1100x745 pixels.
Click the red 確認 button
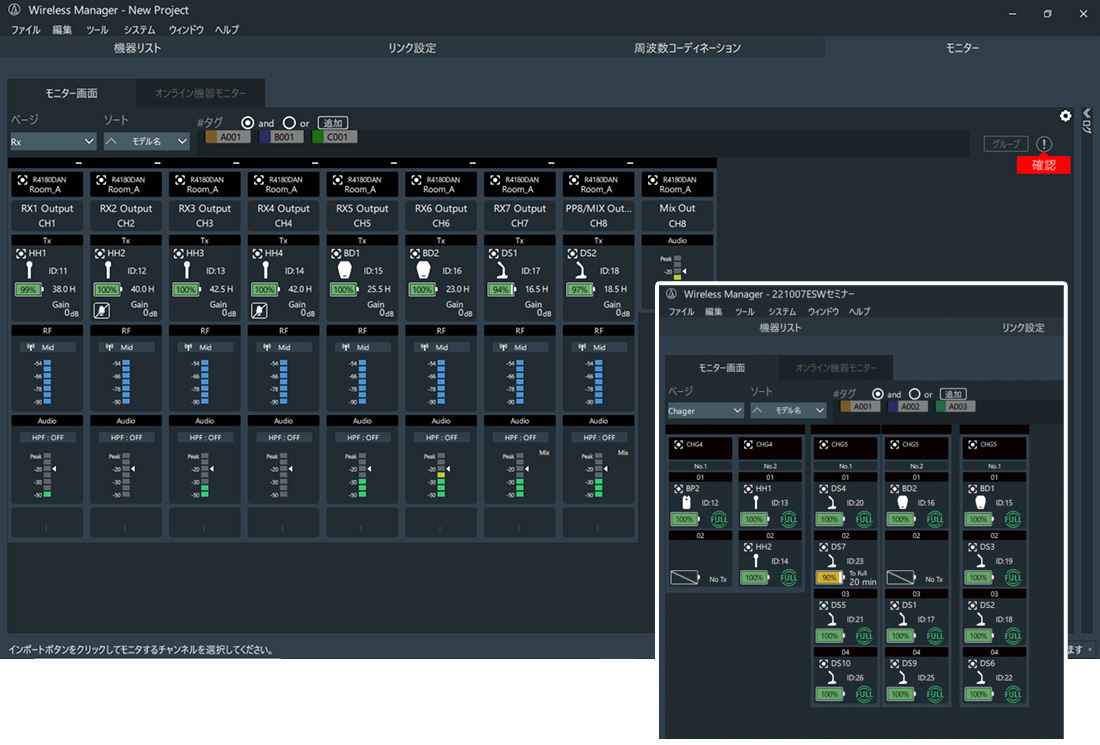[1043, 165]
